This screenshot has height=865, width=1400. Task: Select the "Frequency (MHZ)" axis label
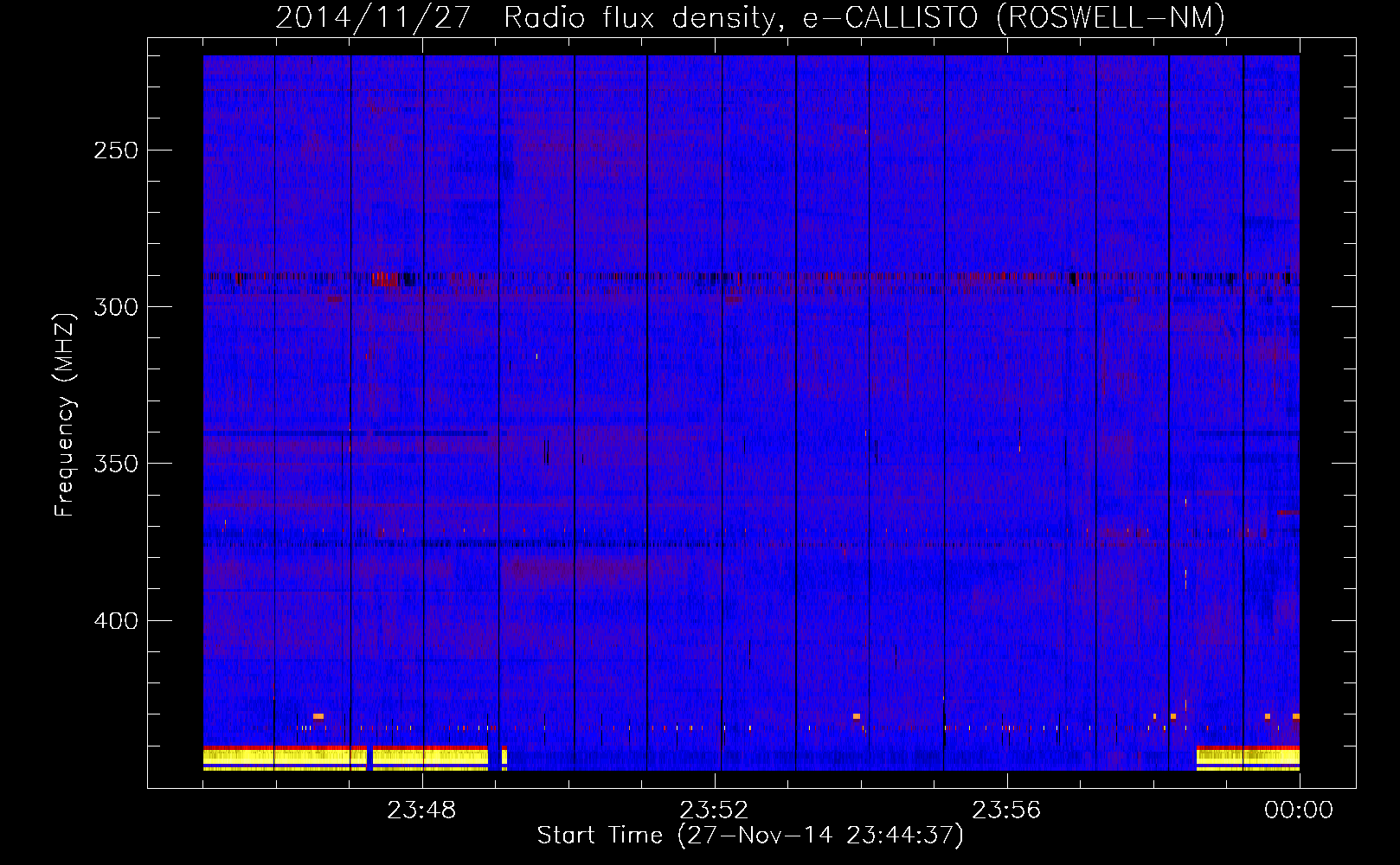point(65,415)
